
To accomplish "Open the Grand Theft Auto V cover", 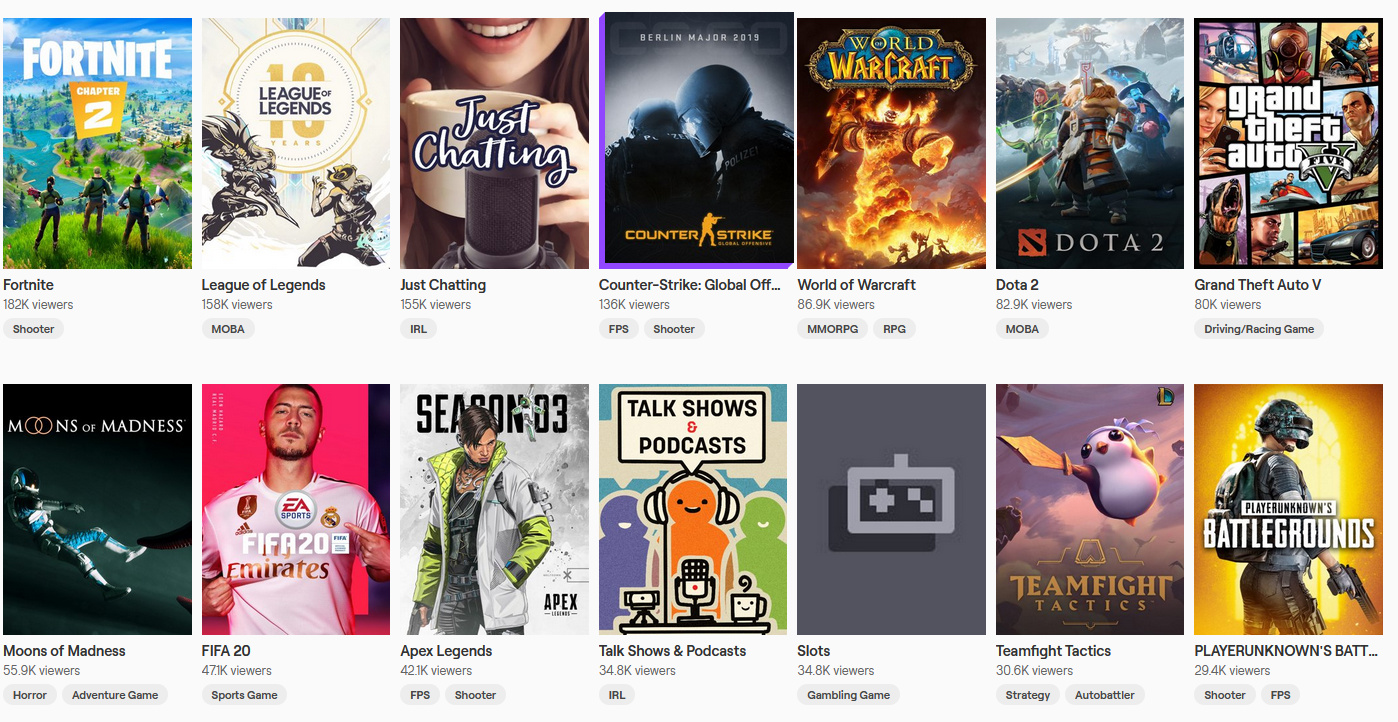I will pyautogui.click(x=1288, y=143).
